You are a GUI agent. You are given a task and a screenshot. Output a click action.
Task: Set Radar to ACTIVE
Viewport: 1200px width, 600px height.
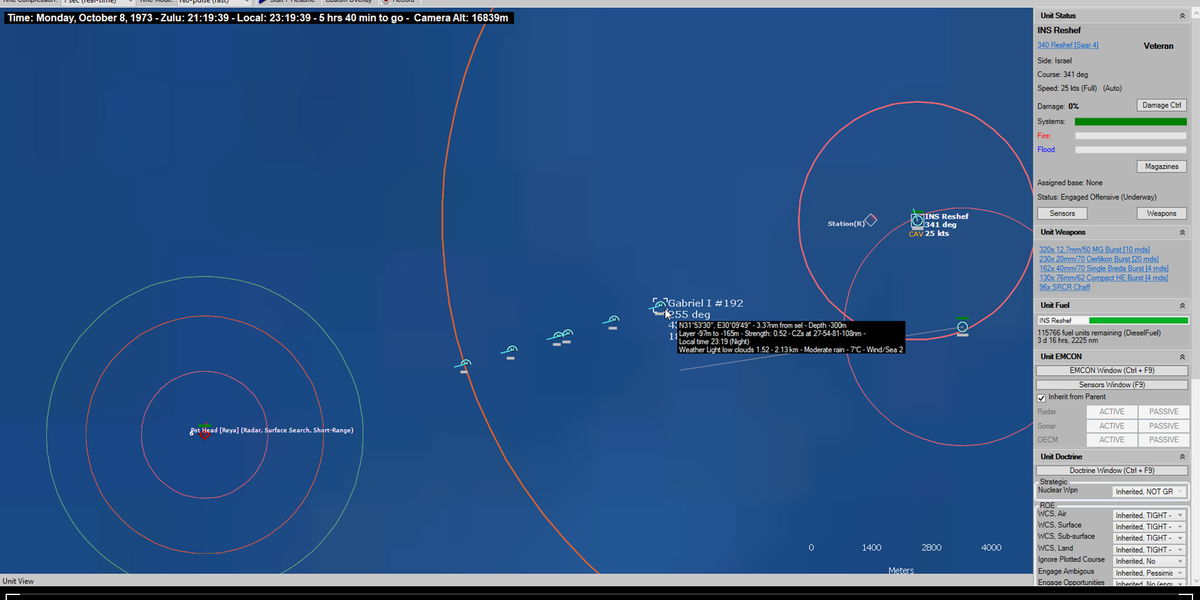click(1112, 412)
